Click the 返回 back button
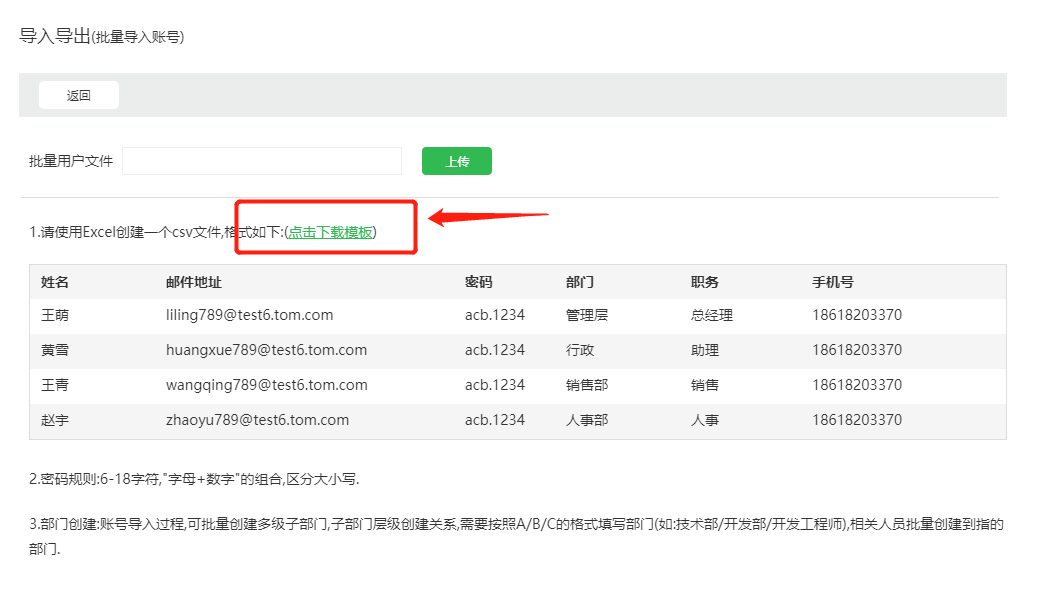Screen dimensions: 1044x613 (x=79, y=95)
